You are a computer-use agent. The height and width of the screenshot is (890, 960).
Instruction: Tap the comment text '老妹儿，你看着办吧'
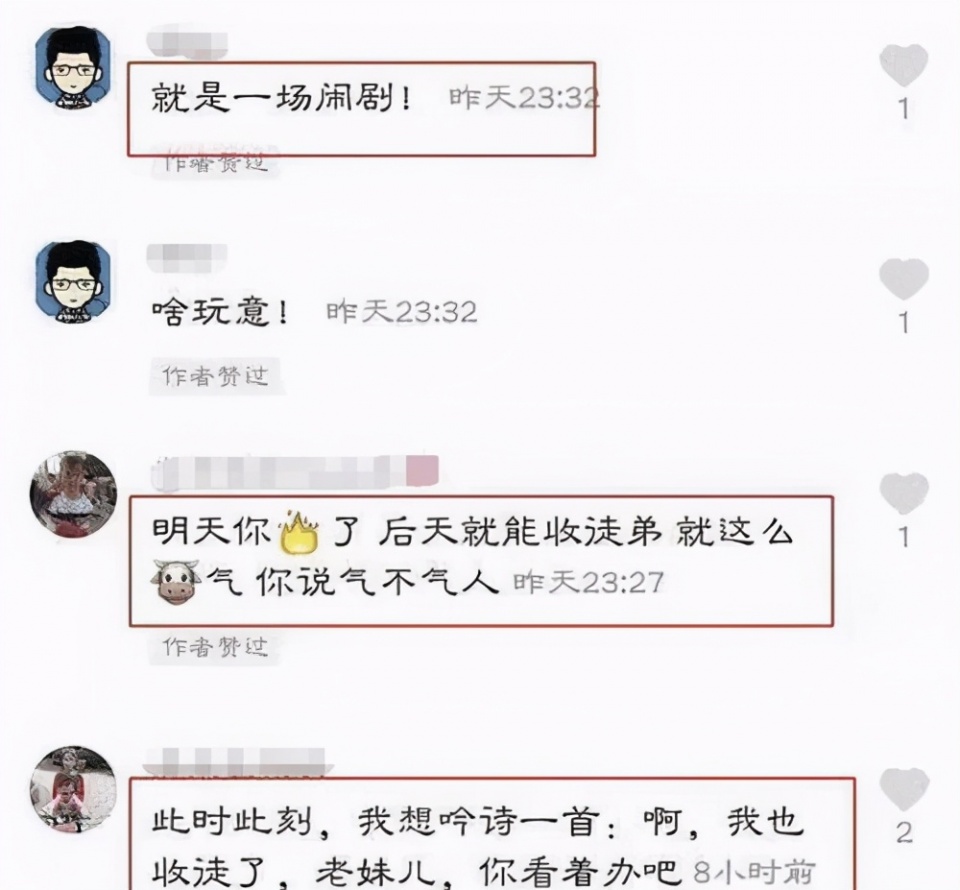click(500, 871)
